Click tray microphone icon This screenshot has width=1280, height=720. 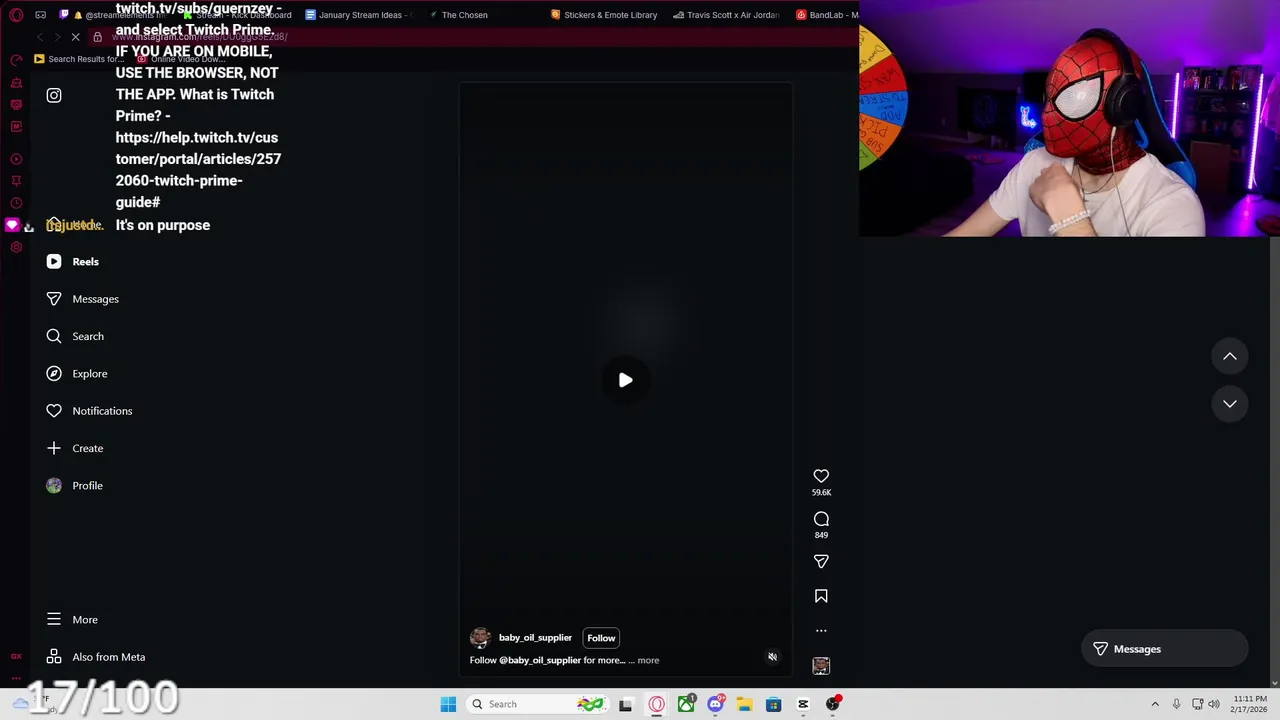coord(1176,704)
